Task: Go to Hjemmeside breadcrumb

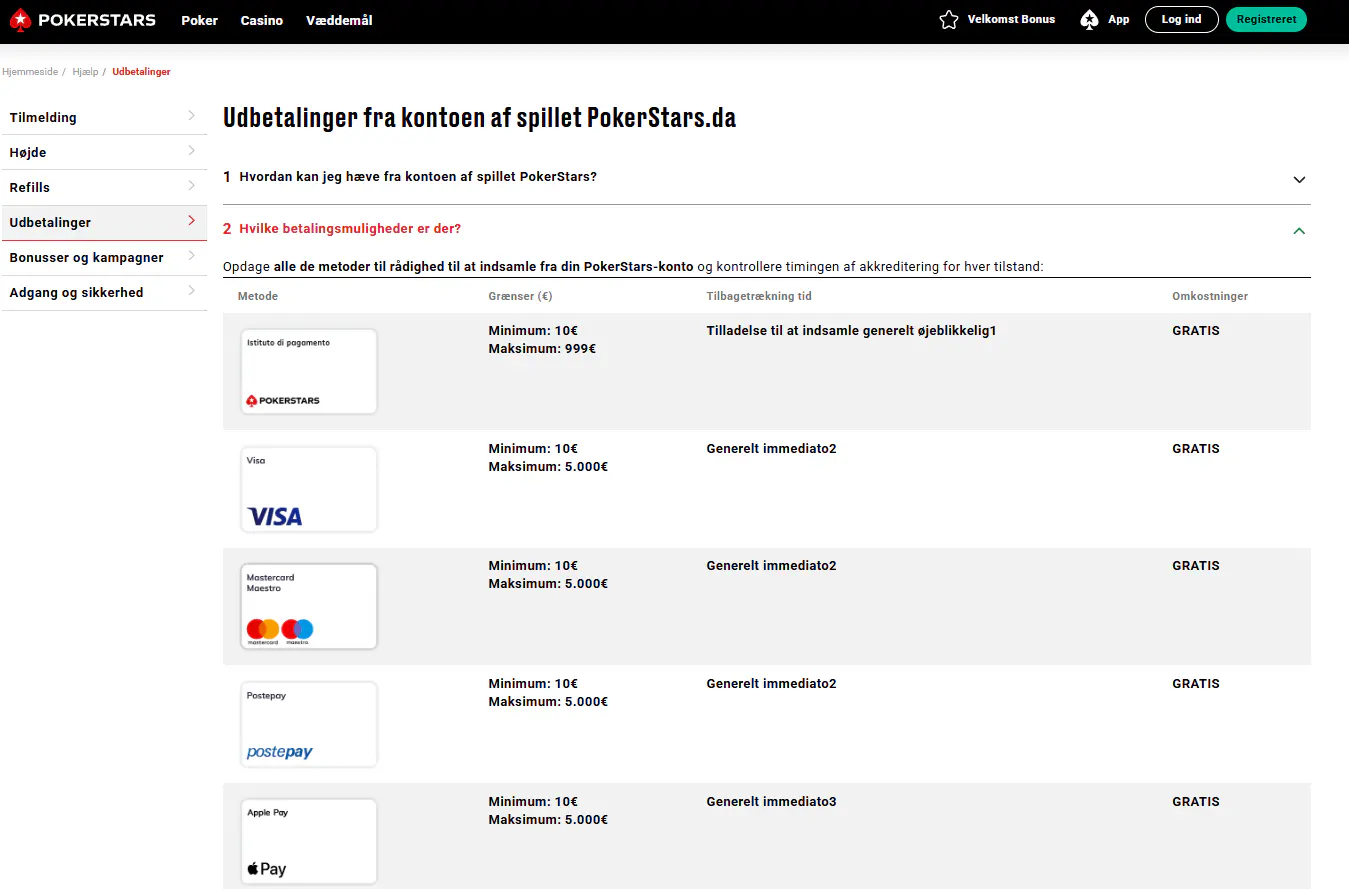Action: [x=30, y=72]
